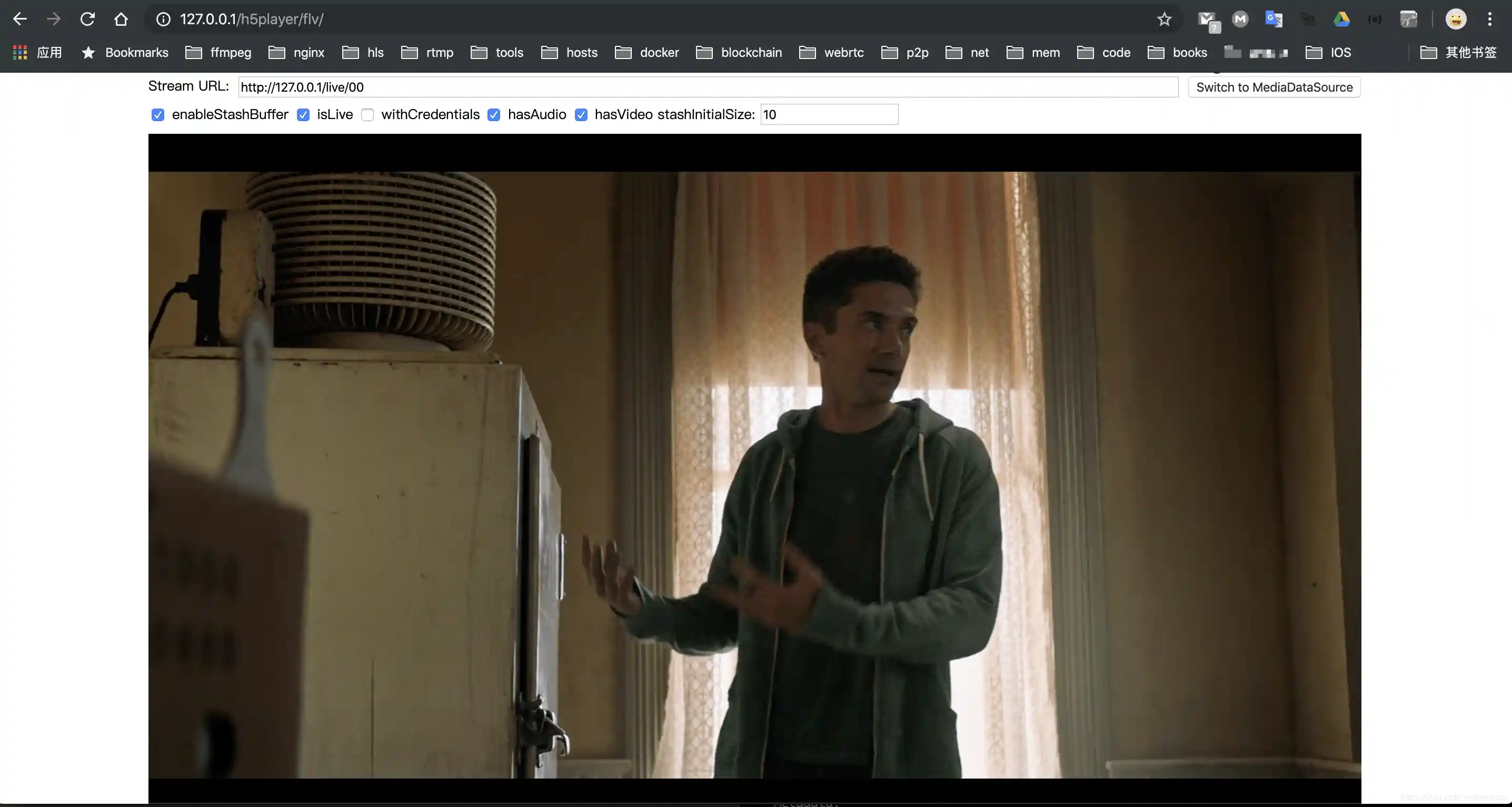This screenshot has height=807, width=1512.
Task: Click the Google Translate extension icon
Action: (1274, 19)
